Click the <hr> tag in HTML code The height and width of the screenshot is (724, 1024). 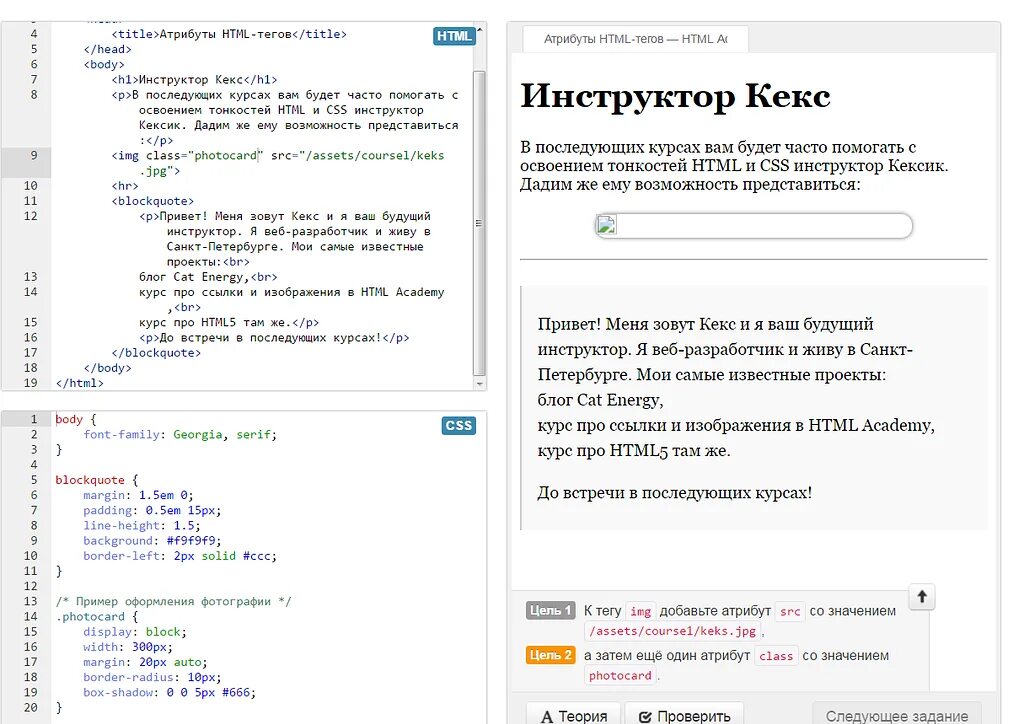click(x=125, y=186)
